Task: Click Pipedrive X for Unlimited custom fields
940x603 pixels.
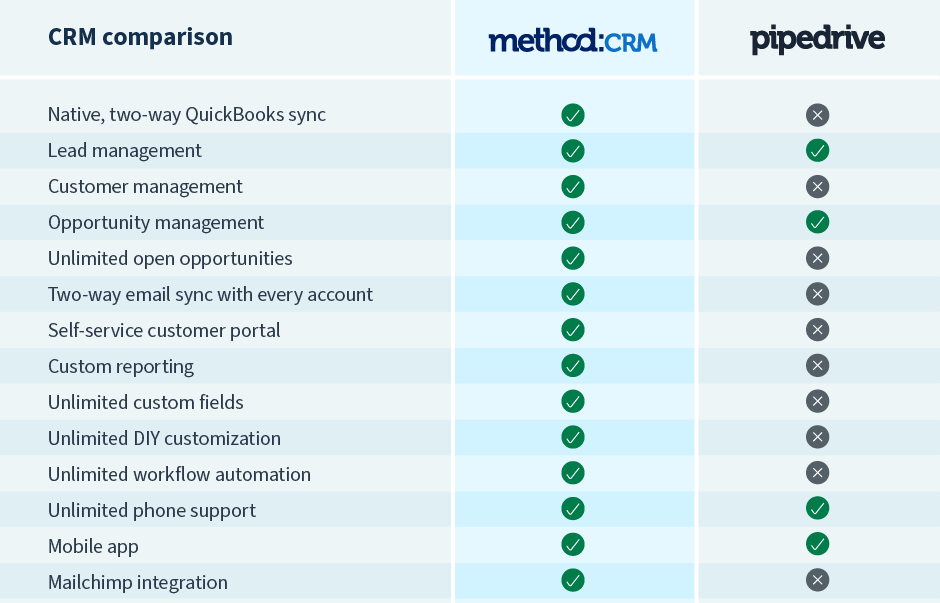Action: click(x=817, y=402)
